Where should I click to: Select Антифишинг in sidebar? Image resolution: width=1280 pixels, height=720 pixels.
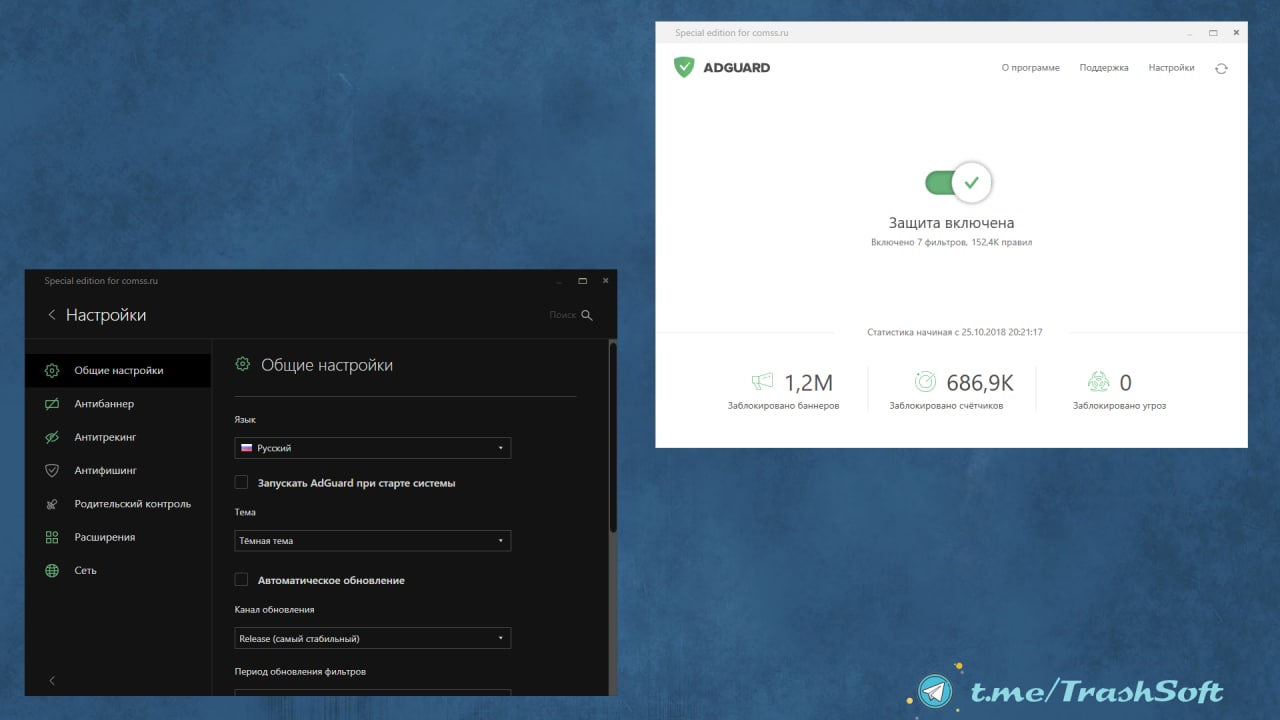118,470
